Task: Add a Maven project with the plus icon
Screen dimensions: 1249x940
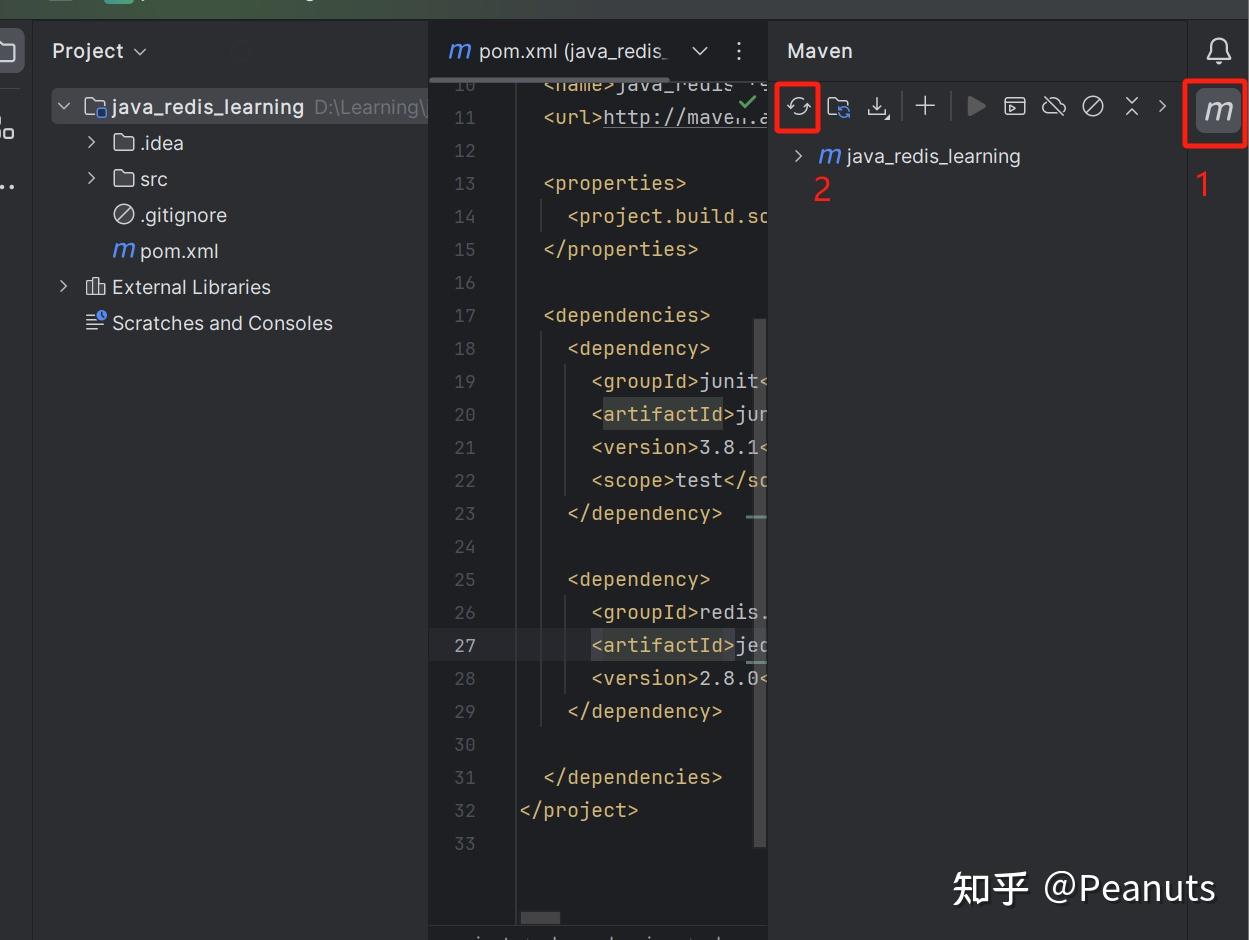Action: [x=925, y=106]
